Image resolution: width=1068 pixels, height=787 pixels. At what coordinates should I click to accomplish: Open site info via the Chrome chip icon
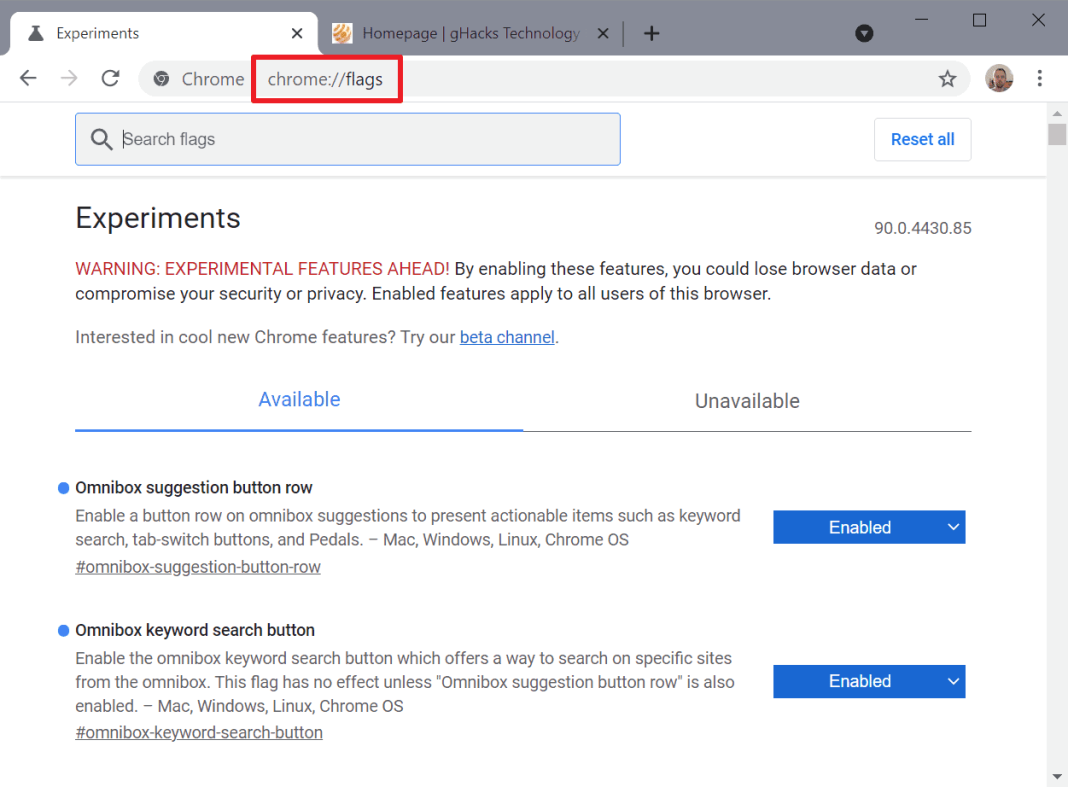[x=161, y=78]
